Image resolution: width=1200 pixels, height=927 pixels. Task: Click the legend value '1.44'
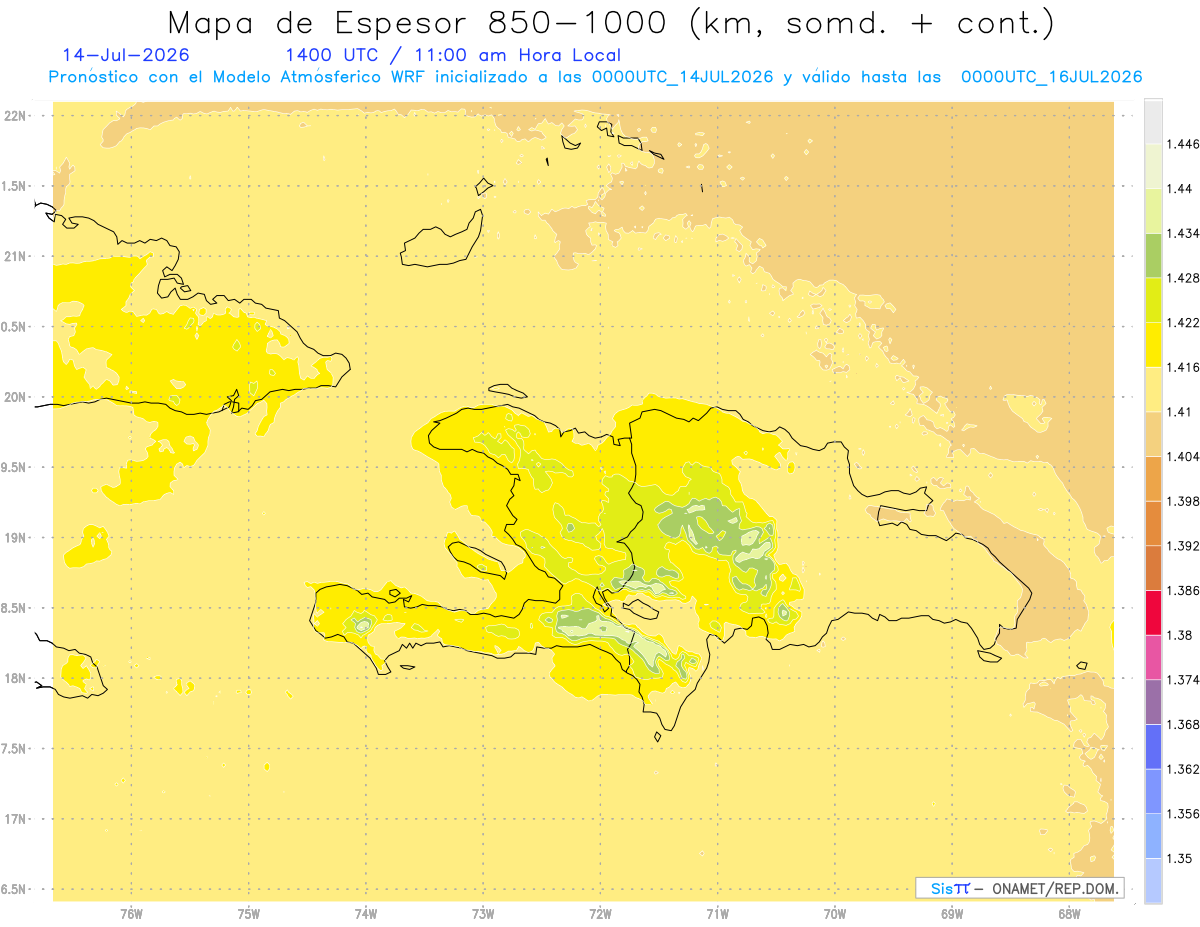click(x=1182, y=188)
